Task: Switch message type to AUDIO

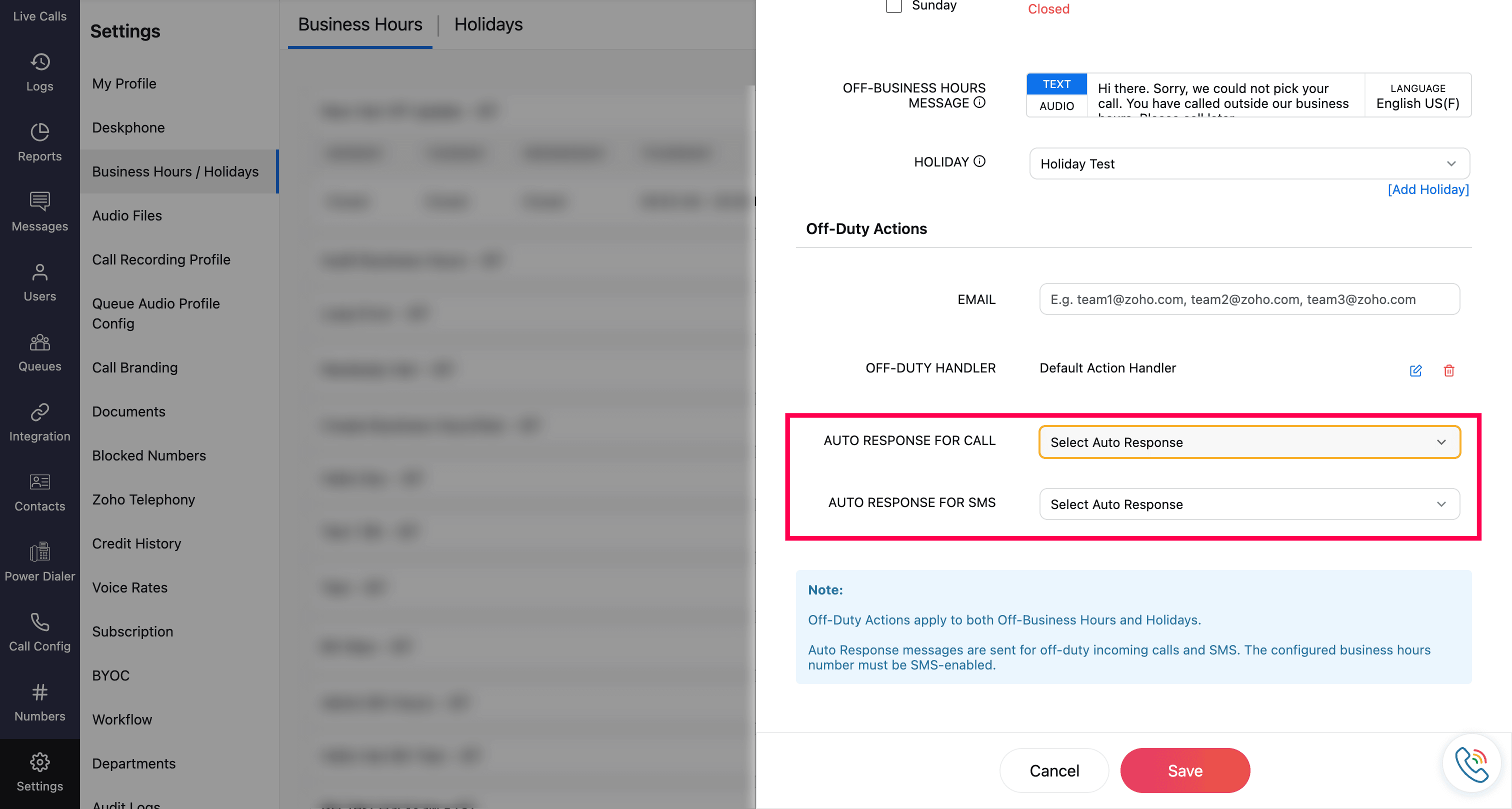Action: pos(1056,105)
